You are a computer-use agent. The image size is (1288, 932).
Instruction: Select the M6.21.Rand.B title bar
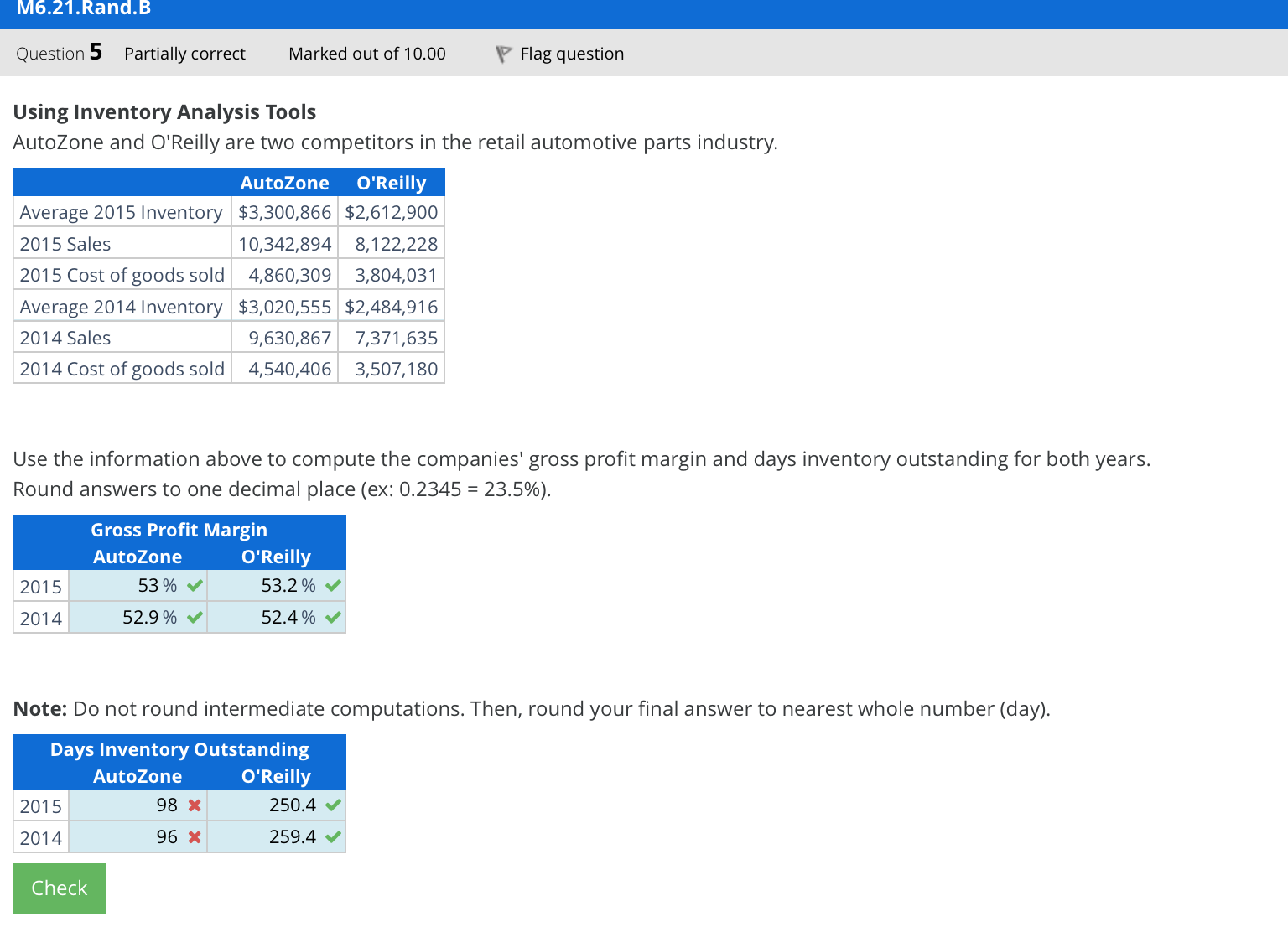tap(82, 10)
